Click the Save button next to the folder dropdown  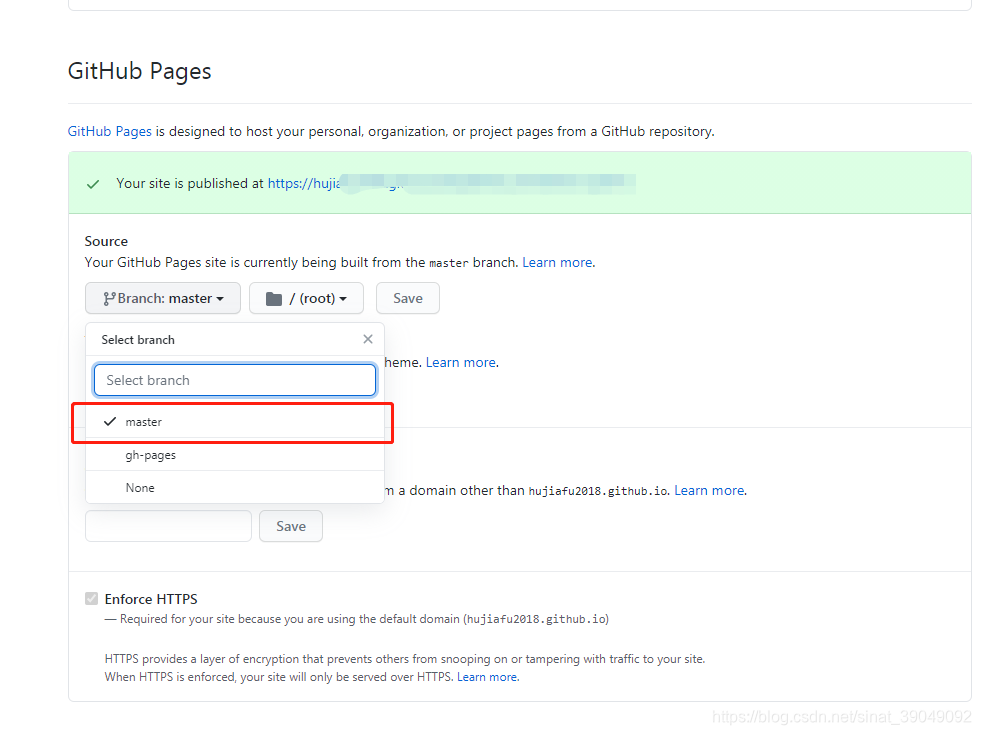408,298
